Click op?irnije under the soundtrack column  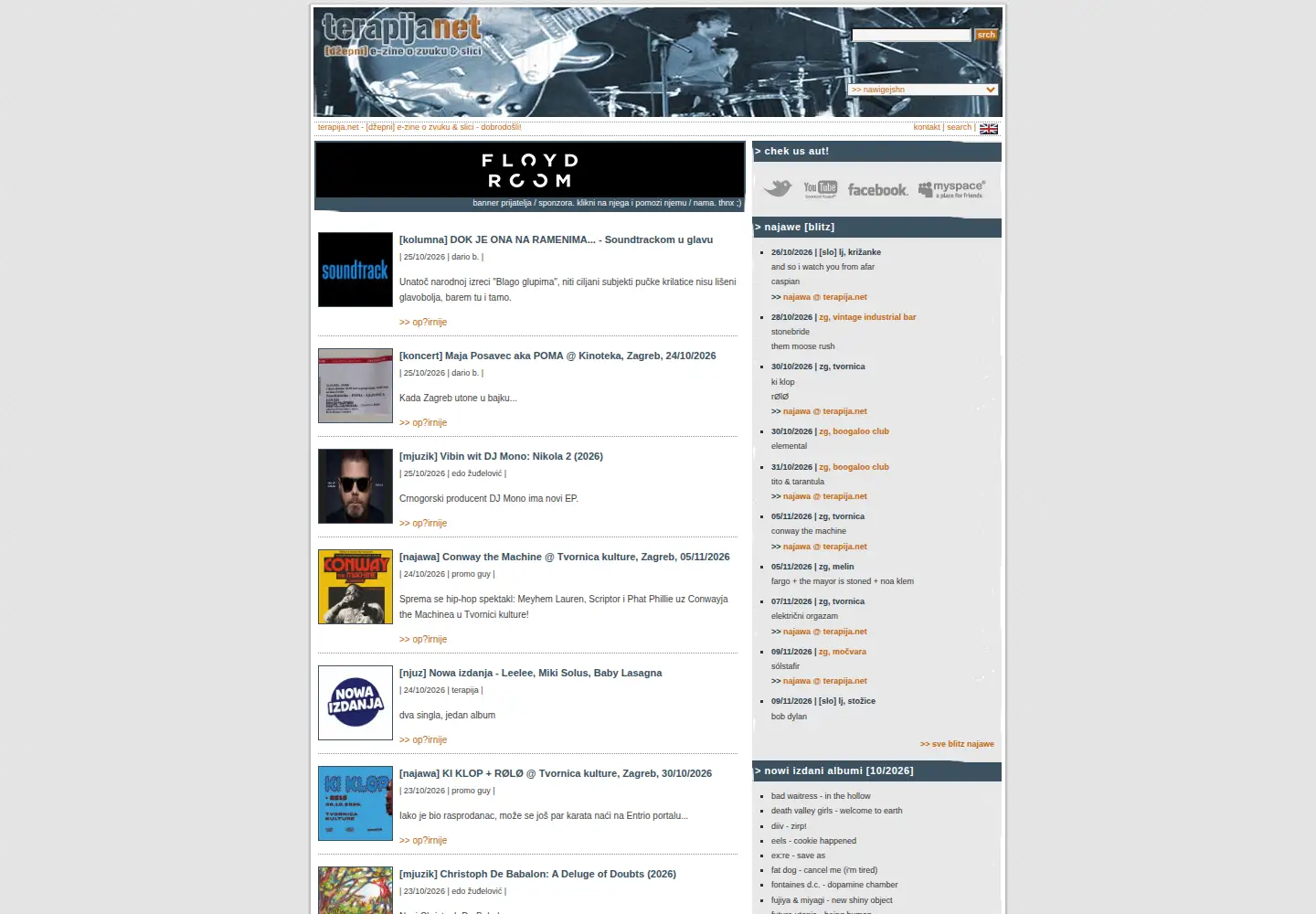[x=423, y=323]
